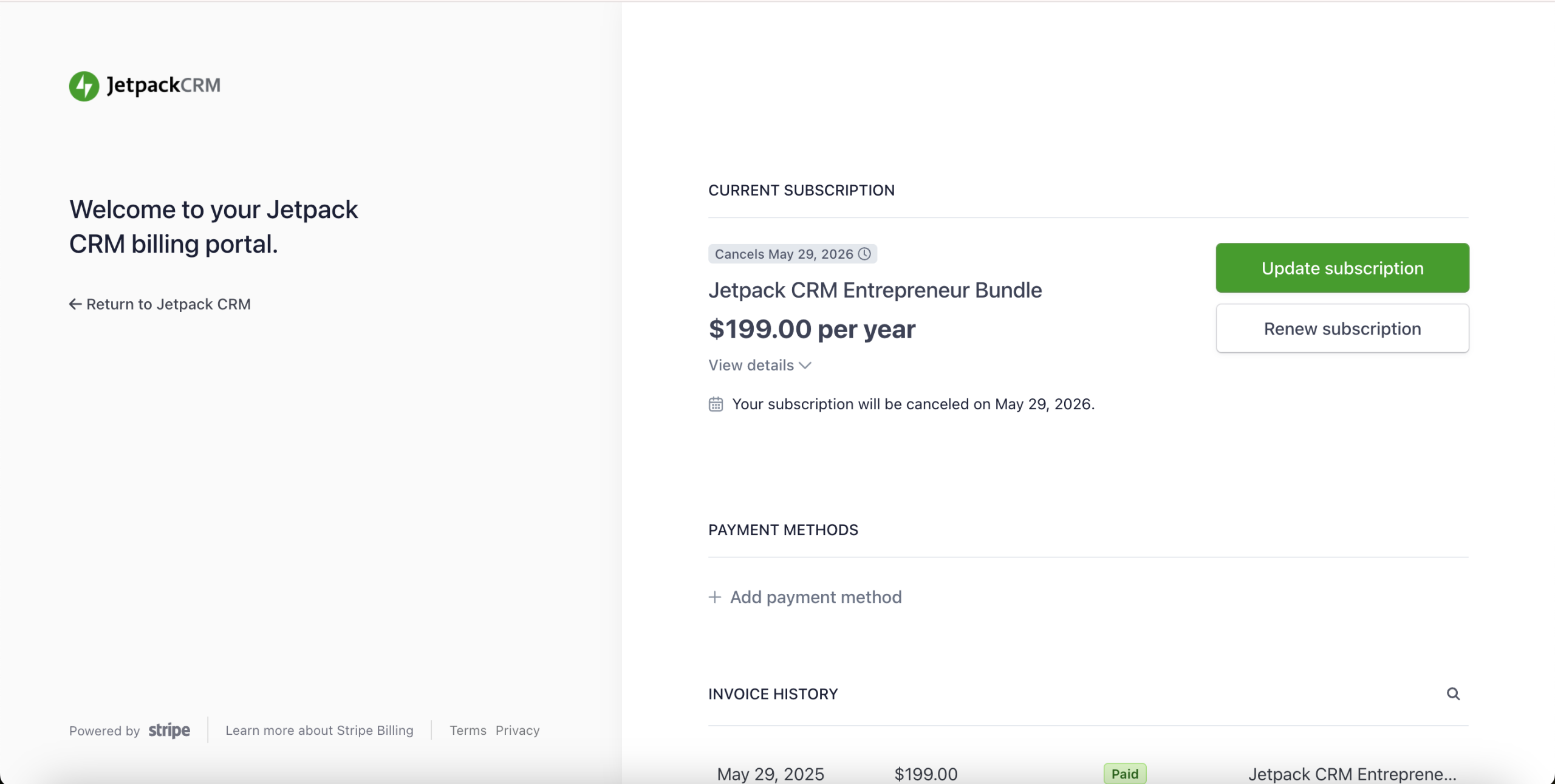The height and width of the screenshot is (784, 1555).
Task: Click the plus icon to add payment method
Action: tap(714, 597)
